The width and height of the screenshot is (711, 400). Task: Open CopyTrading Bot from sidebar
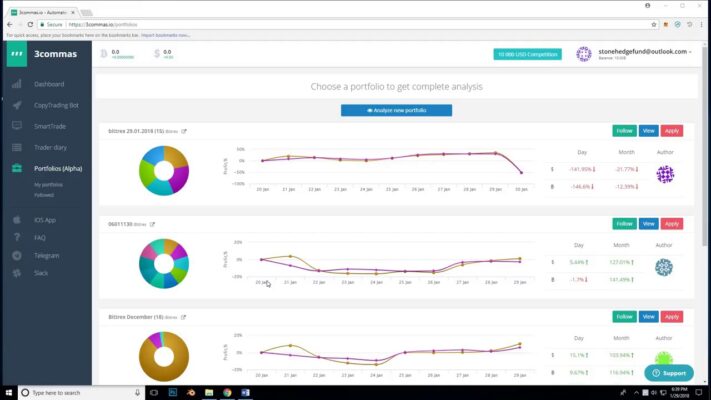coord(56,105)
